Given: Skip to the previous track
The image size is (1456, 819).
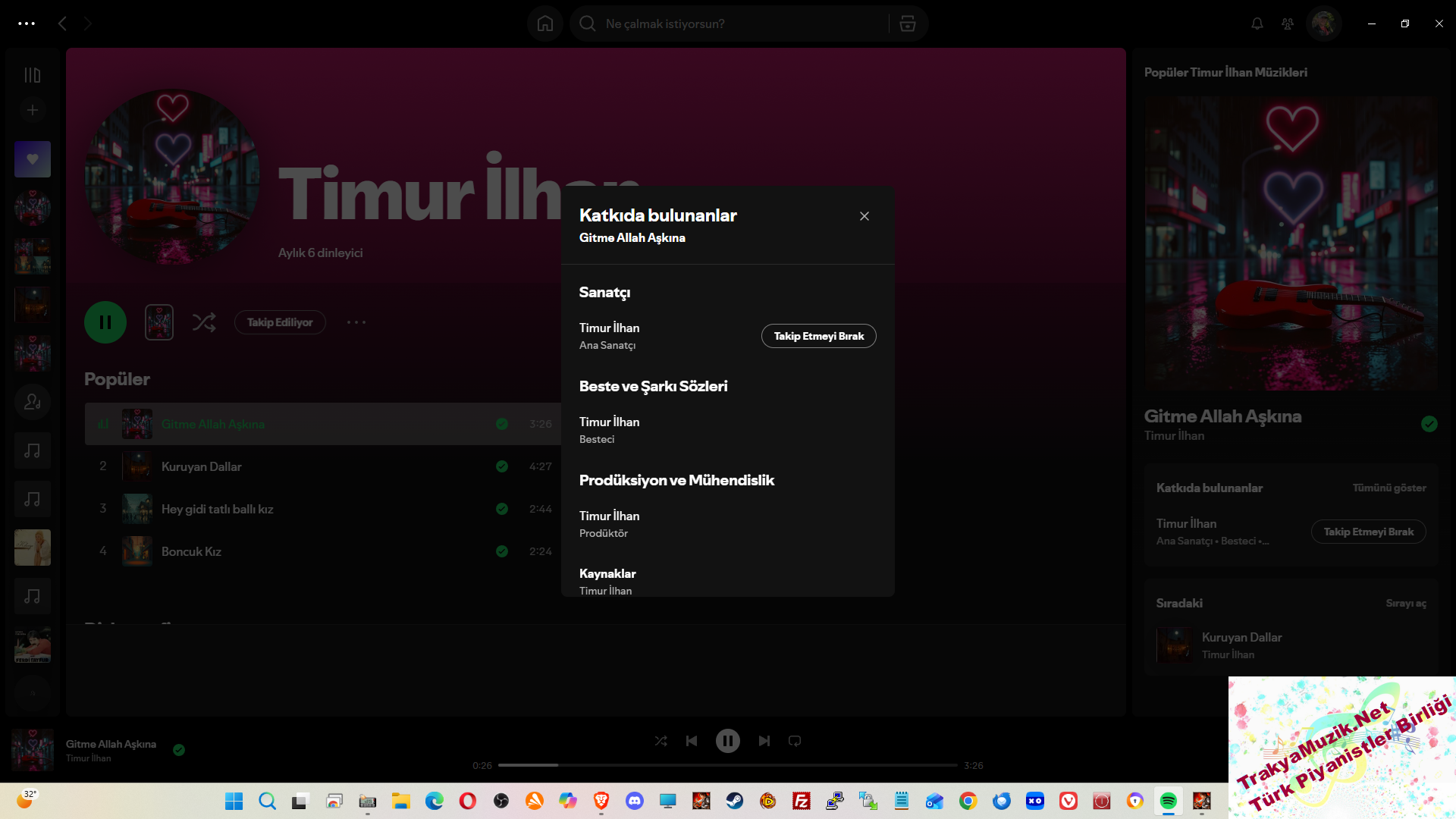Looking at the screenshot, I should 692,741.
